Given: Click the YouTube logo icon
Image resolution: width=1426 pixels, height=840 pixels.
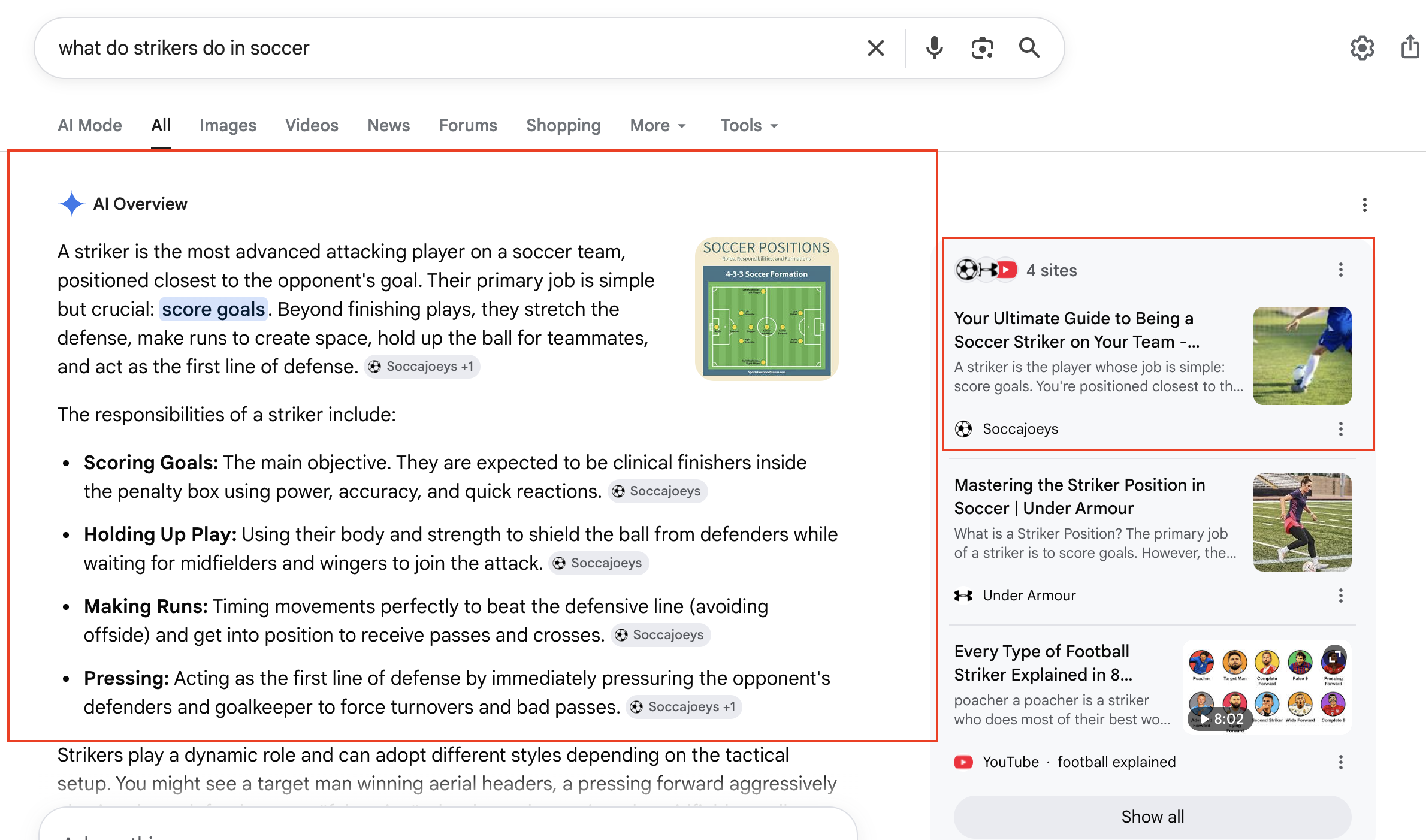Looking at the screenshot, I should coord(963,762).
